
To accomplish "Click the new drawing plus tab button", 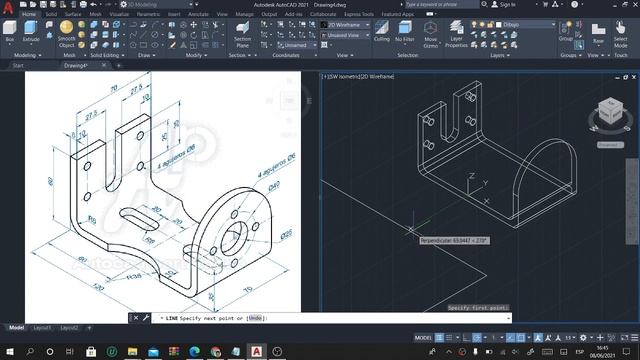I will [x=119, y=65].
